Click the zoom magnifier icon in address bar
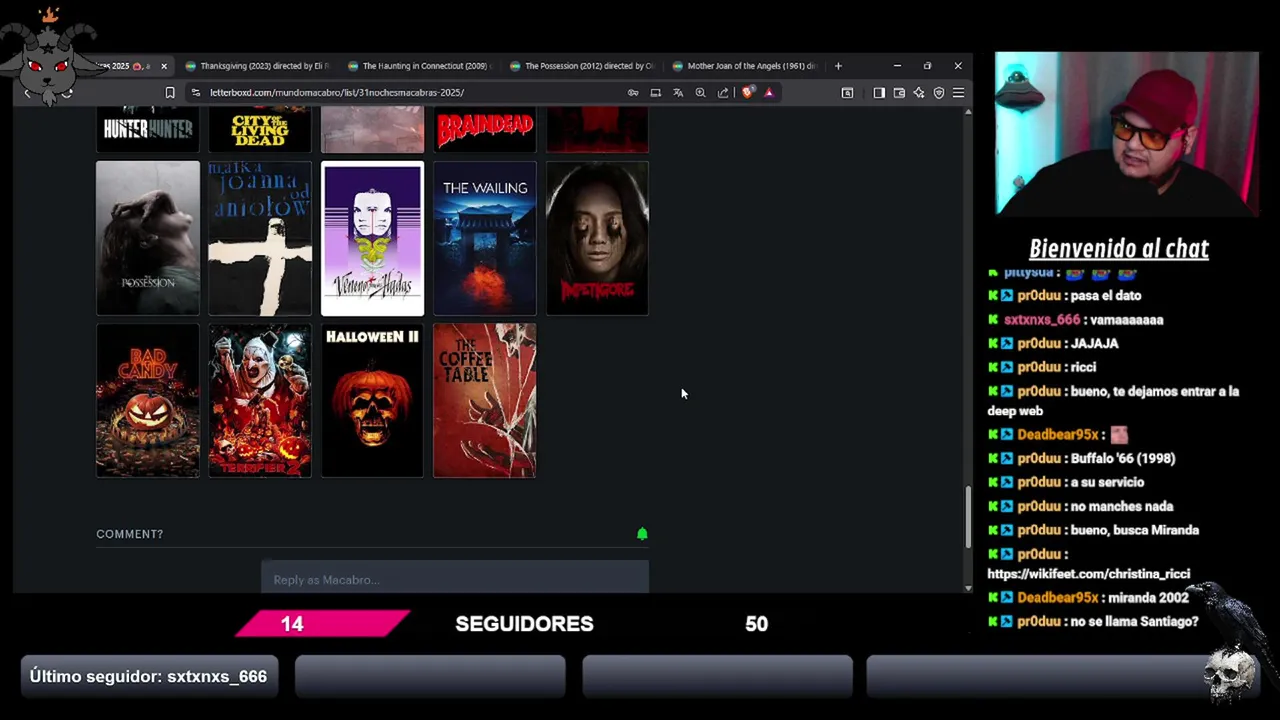Screen dimensions: 1280x720 700,93
